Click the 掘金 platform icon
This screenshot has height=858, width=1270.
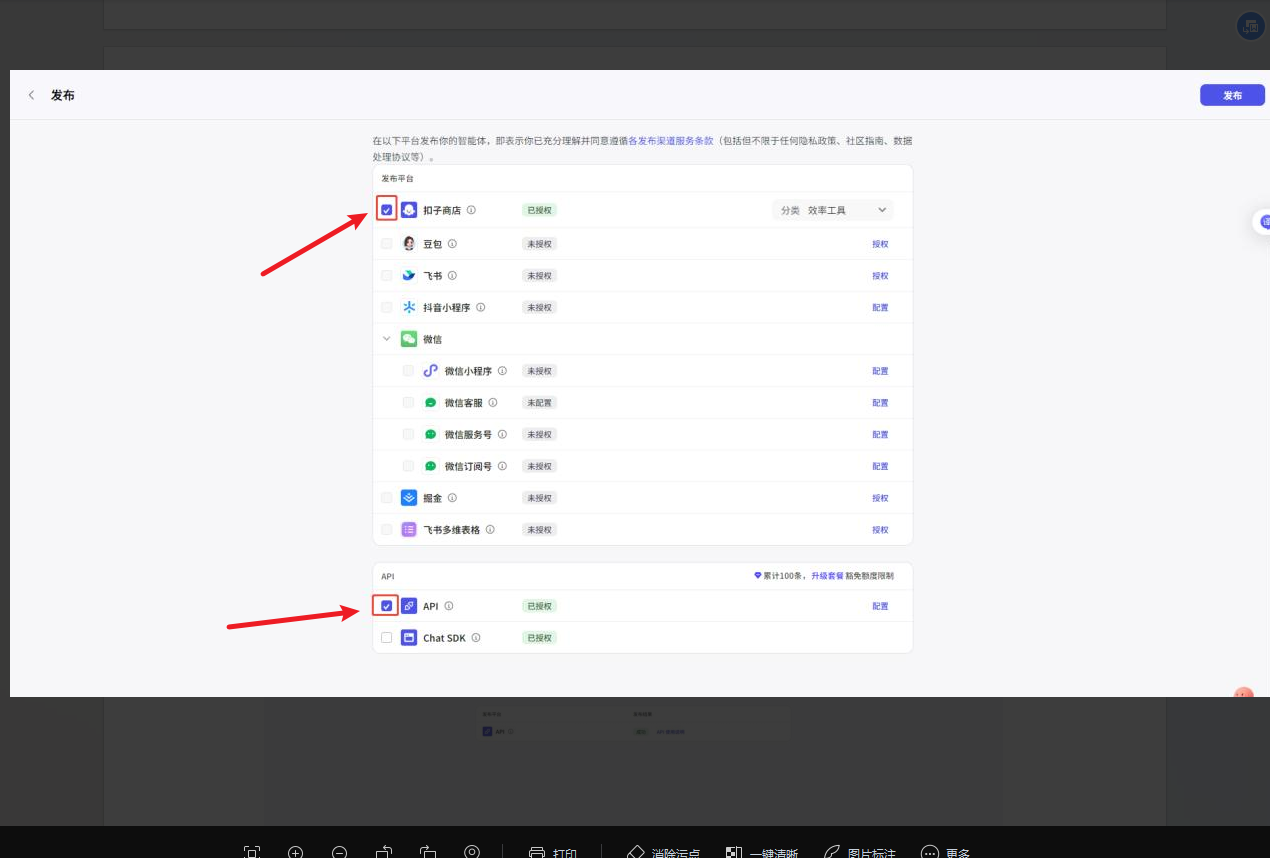click(409, 498)
